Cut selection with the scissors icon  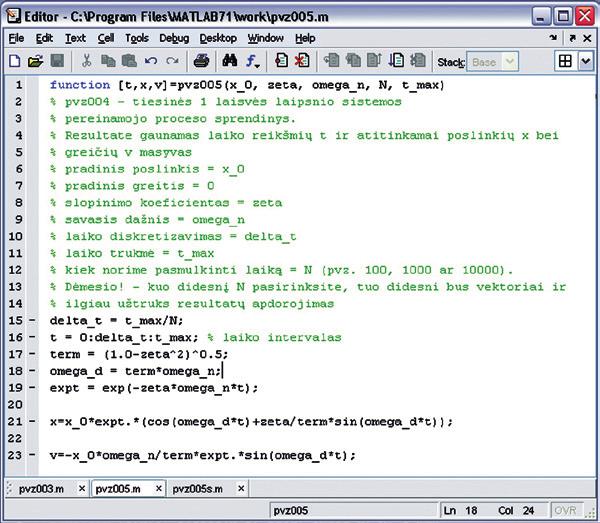click(86, 61)
